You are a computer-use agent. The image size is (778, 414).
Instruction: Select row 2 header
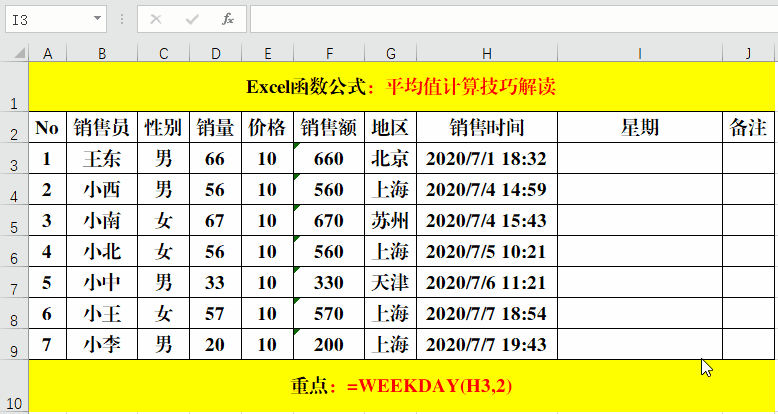[x=14, y=127]
